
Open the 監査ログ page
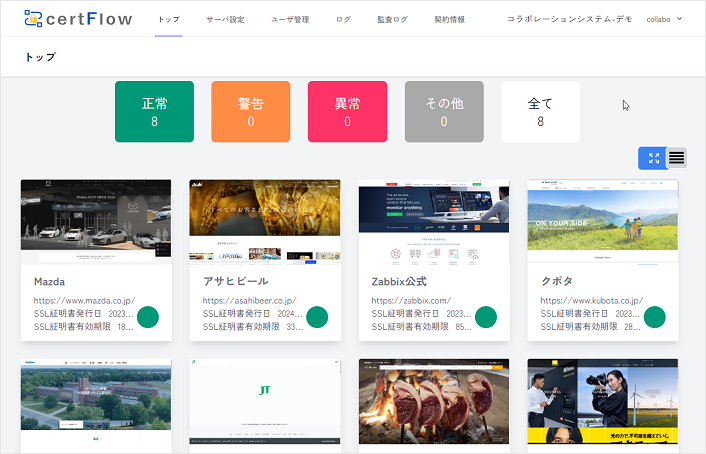[x=392, y=19]
